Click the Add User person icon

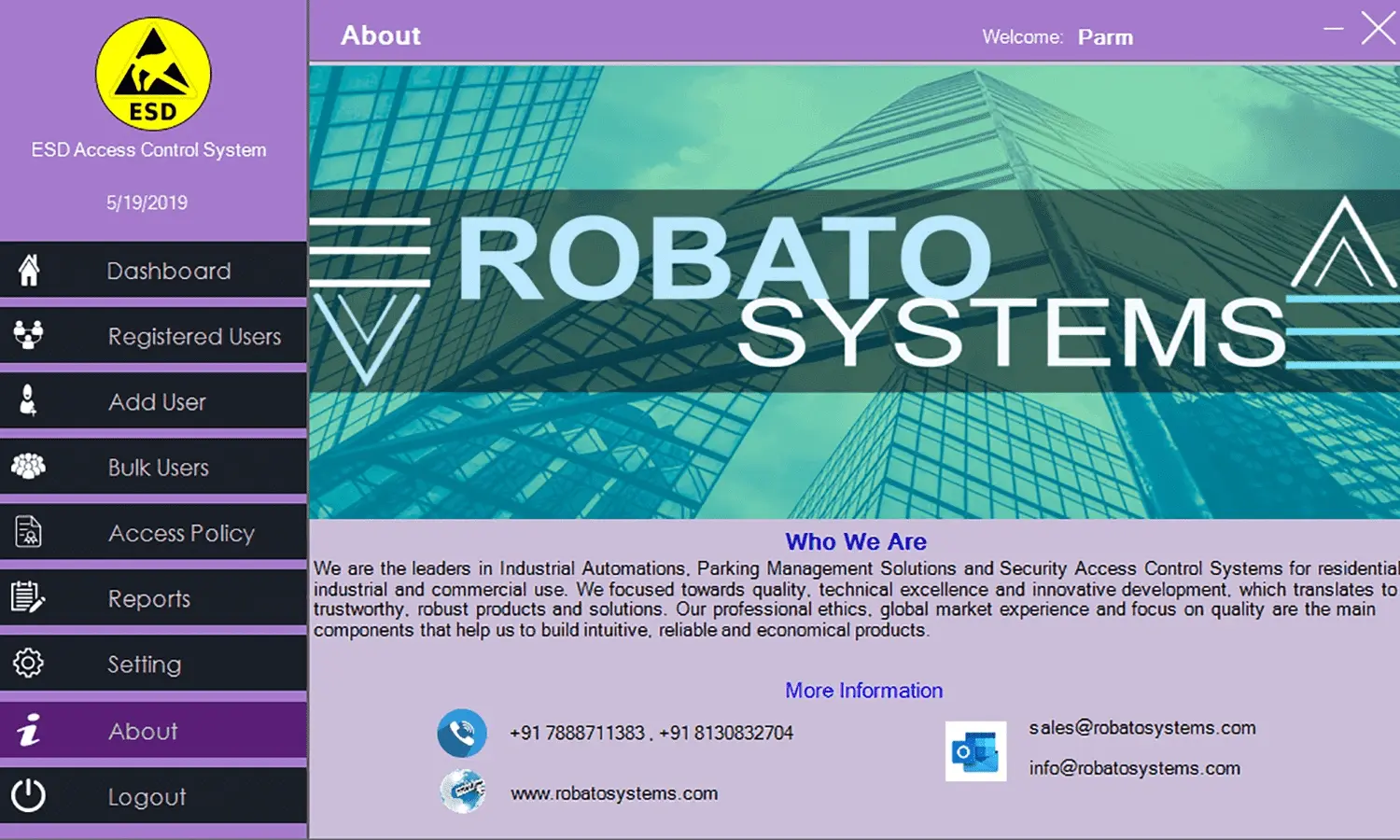point(29,400)
